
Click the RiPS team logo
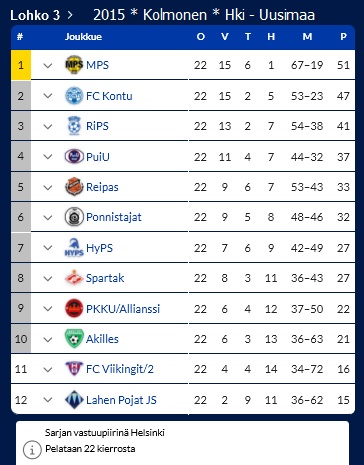pyautogui.click(x=74, y=126)
